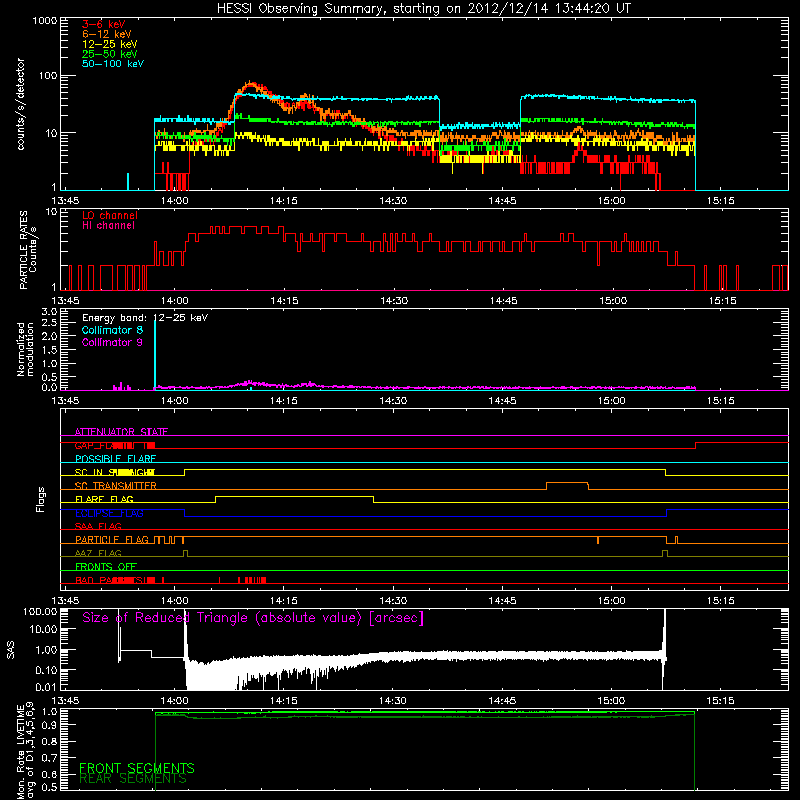Select the orange "6-12 keV" legend label
This screenshot has height=800, width=800.
click(106, 34)
